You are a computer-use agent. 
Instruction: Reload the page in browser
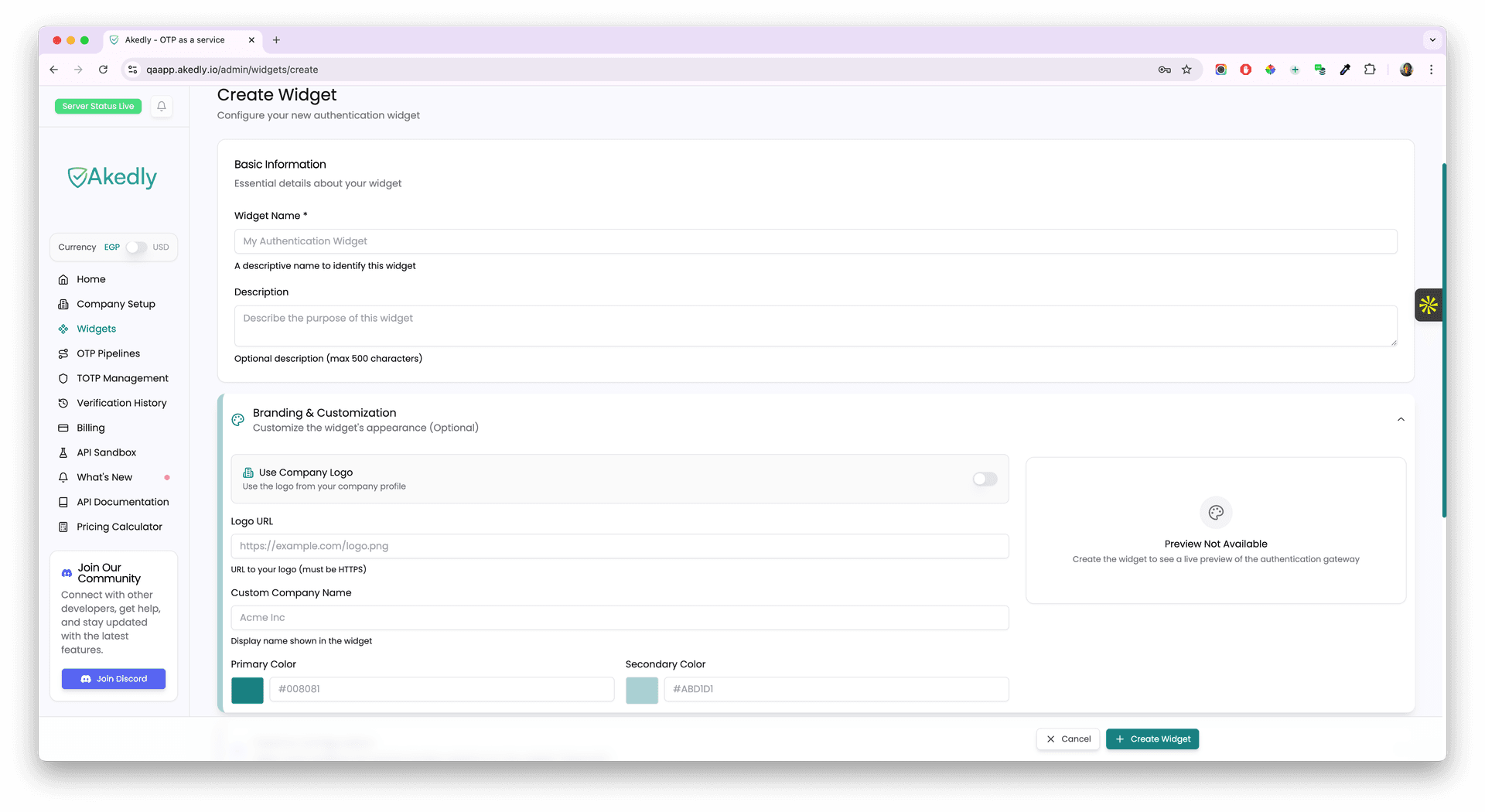(103, 70)
